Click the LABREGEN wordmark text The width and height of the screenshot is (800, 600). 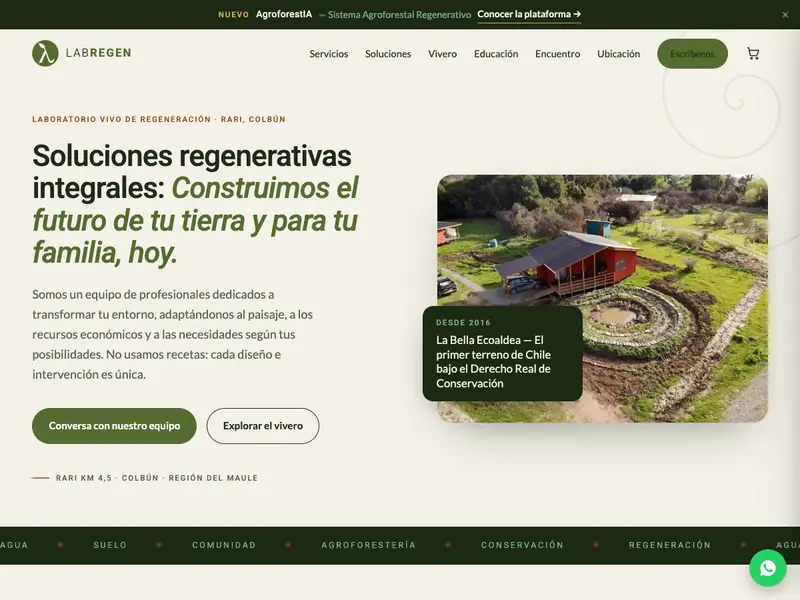[x=98, y=53]
